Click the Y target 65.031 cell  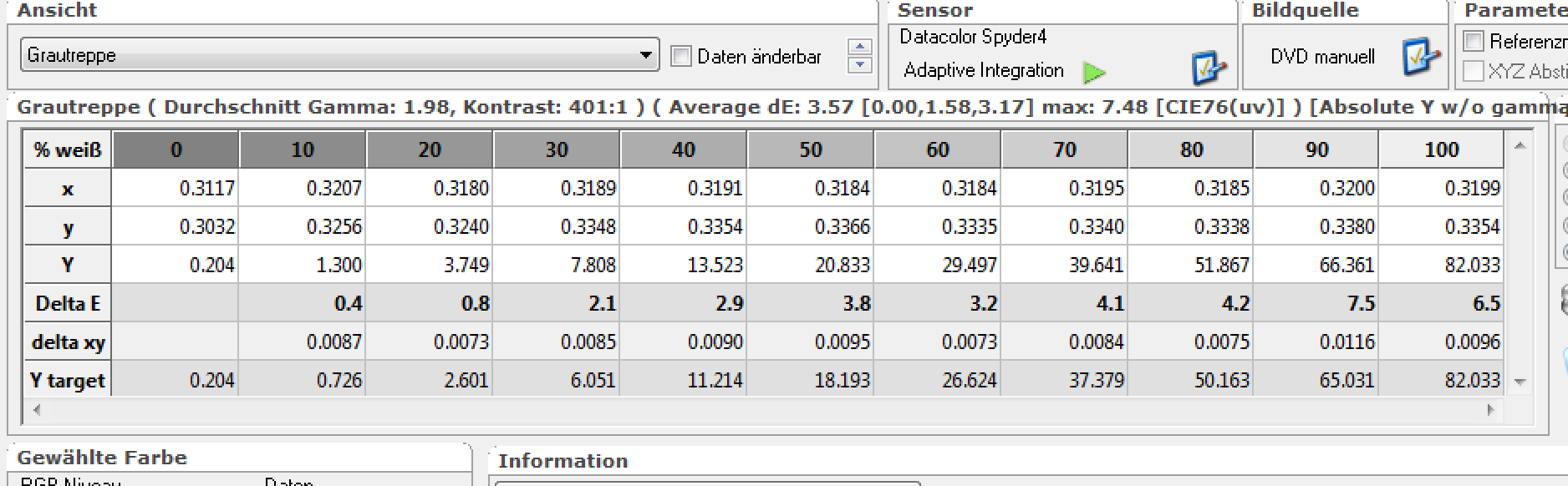[x=1316, y=380]
